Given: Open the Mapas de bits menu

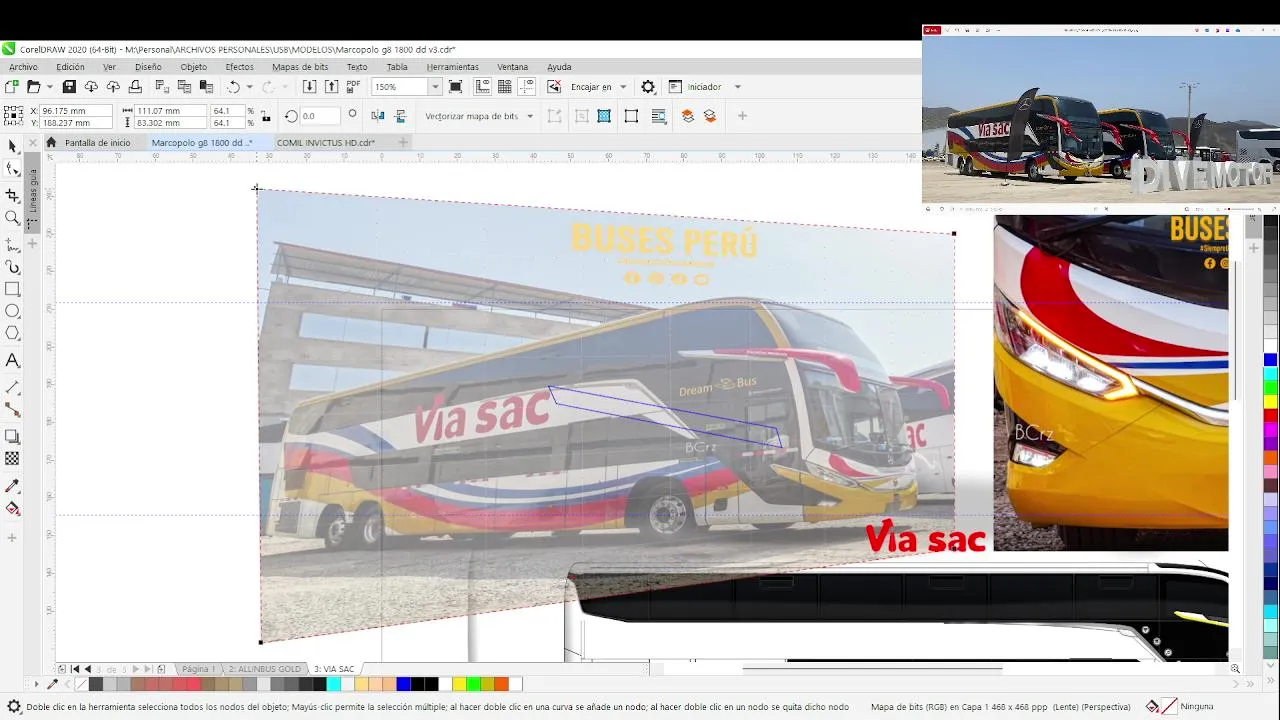Looking at the screenshot, I should tap(300, 67).
